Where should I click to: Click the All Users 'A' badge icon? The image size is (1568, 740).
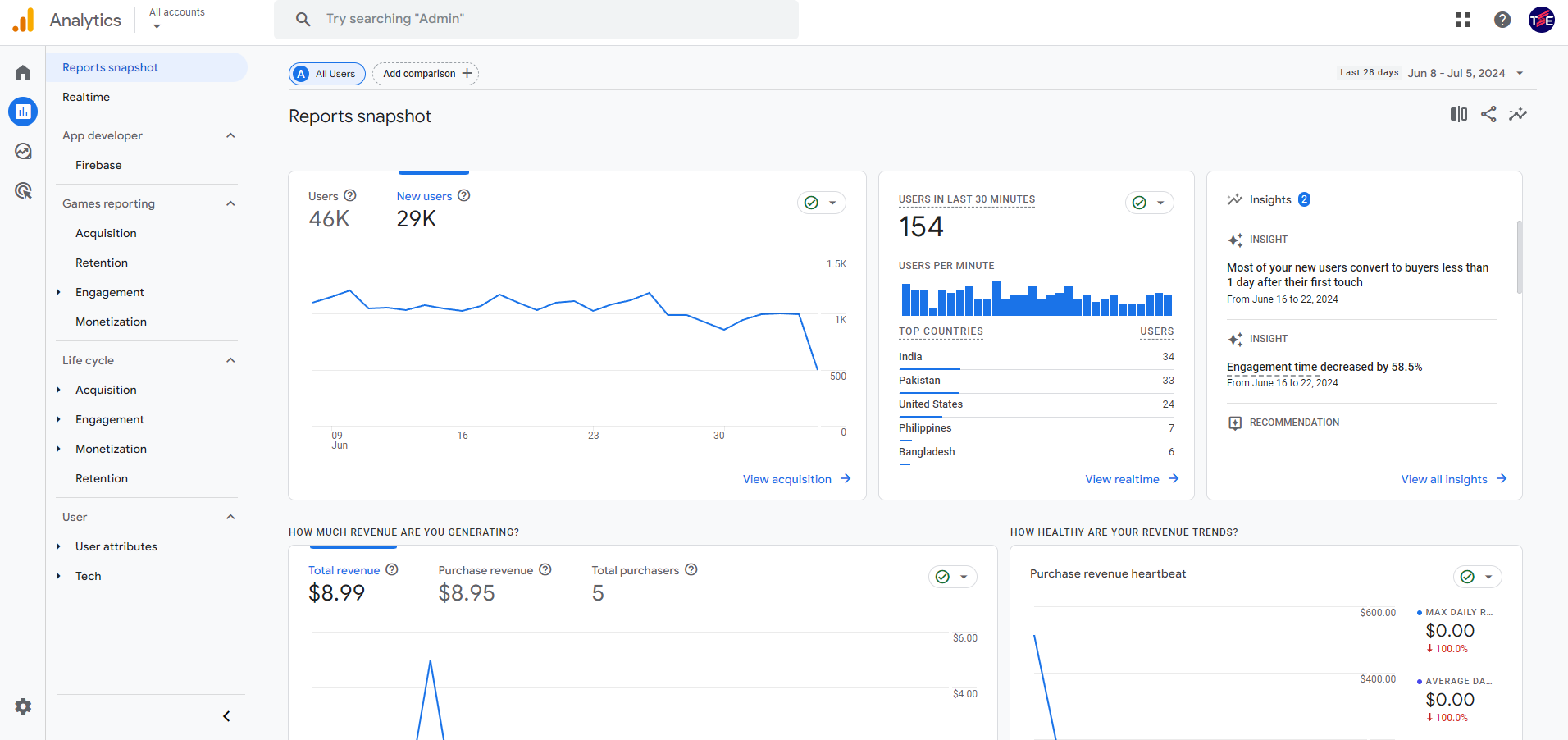pyautogui.click(x=302, y=74)
